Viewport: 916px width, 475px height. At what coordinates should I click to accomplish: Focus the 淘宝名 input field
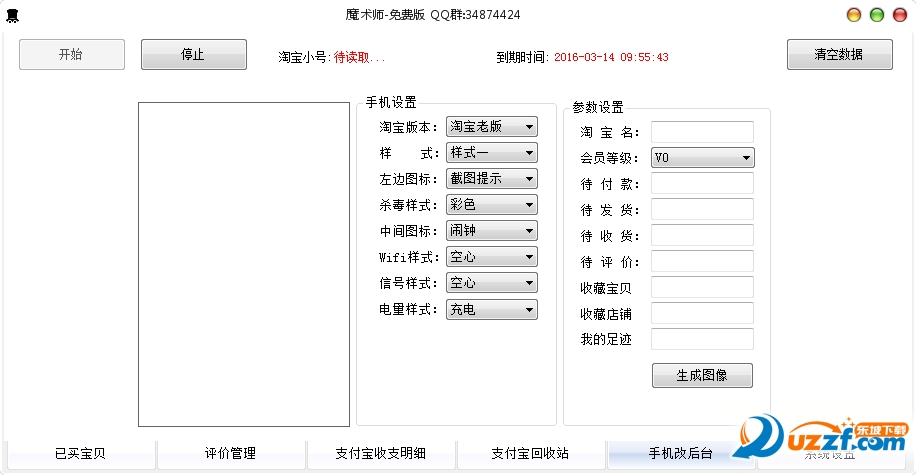coord(702,132)
